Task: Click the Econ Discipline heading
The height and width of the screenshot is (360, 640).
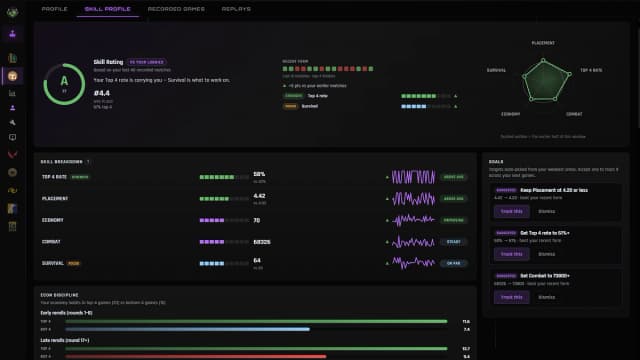Action: [59, 295]
